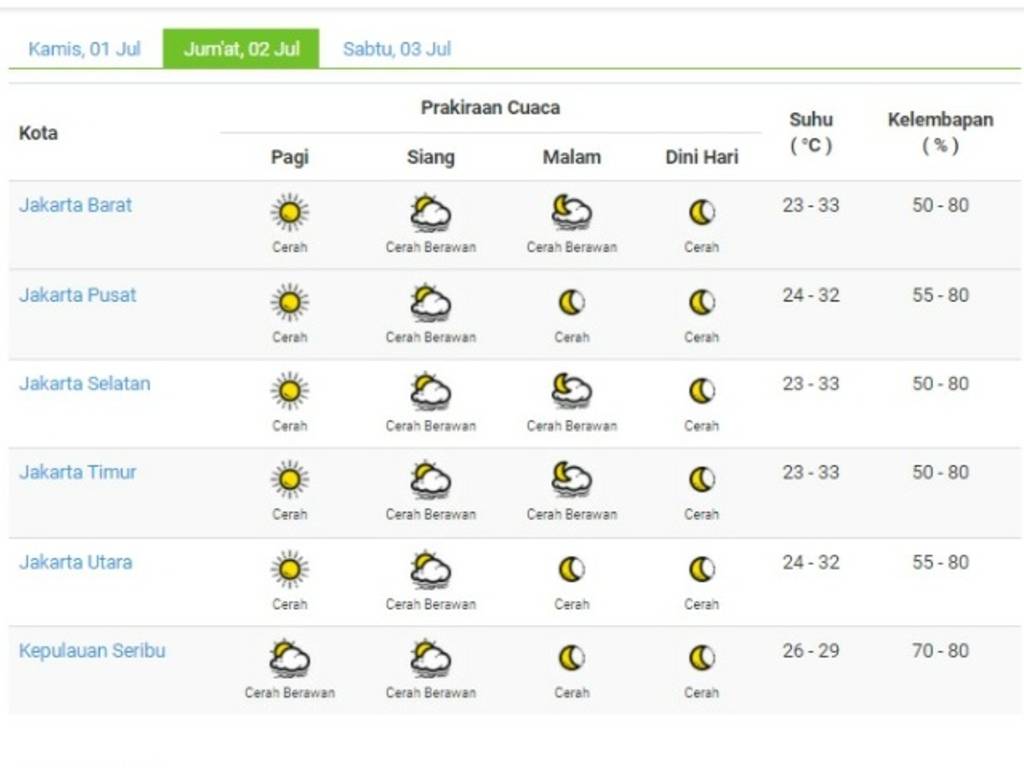Open the Jakarta Barat link
The width and height of the screenshot is (1024, 768).
(x=76, y=205)
